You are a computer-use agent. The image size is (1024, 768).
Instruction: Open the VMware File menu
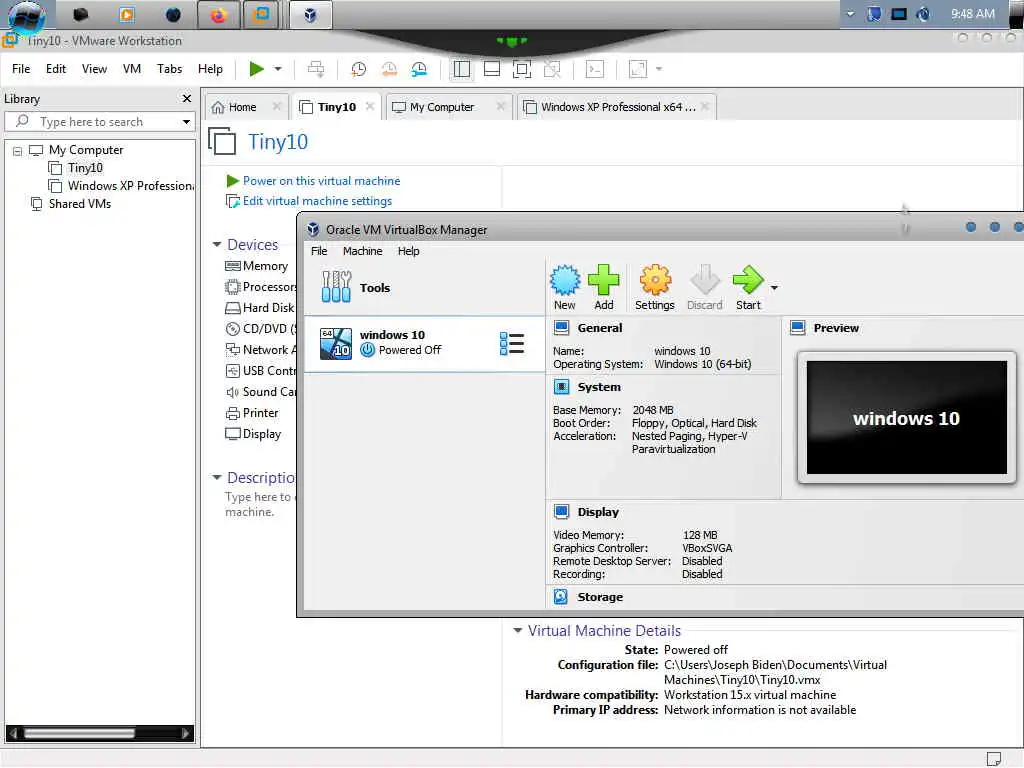pyautogui.click(x=21, y=69)
